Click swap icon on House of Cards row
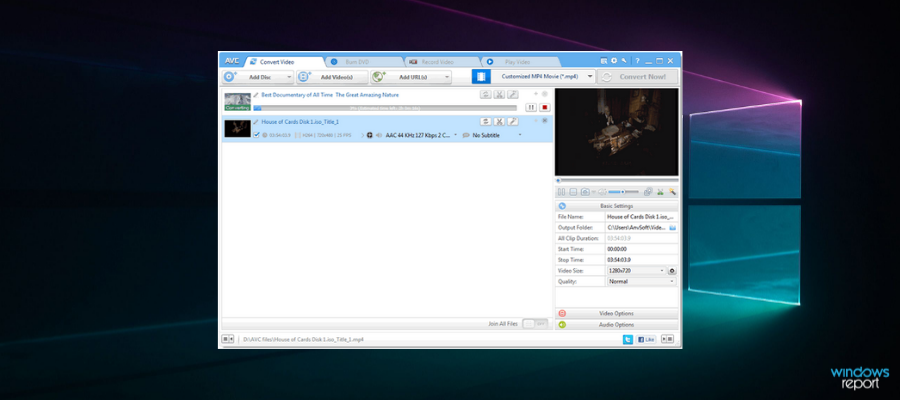 [x=486, y=122]
